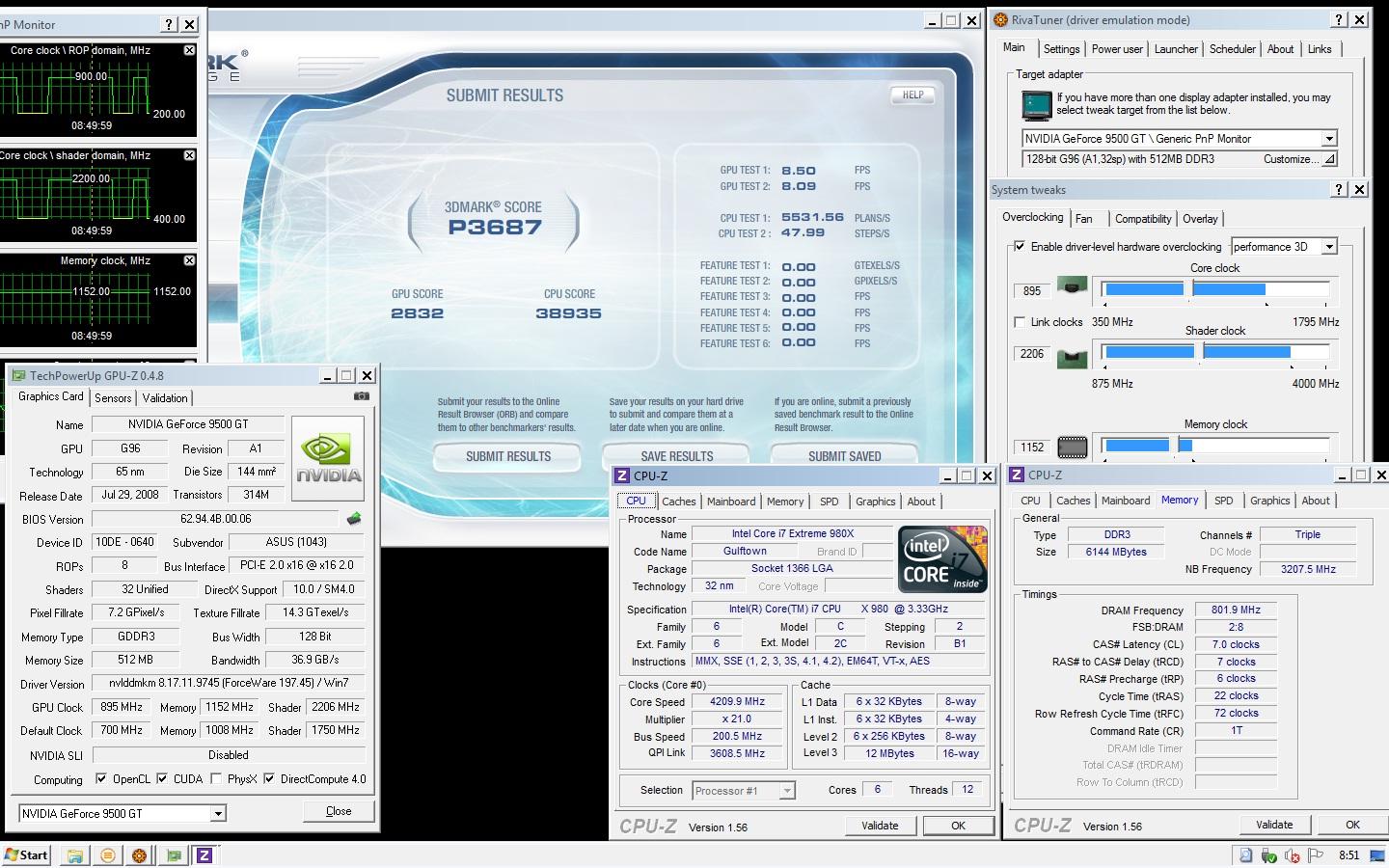Click the Shader clock chip icon
This screenshot has width=1389, height=868.
[x=1072, y=359]
